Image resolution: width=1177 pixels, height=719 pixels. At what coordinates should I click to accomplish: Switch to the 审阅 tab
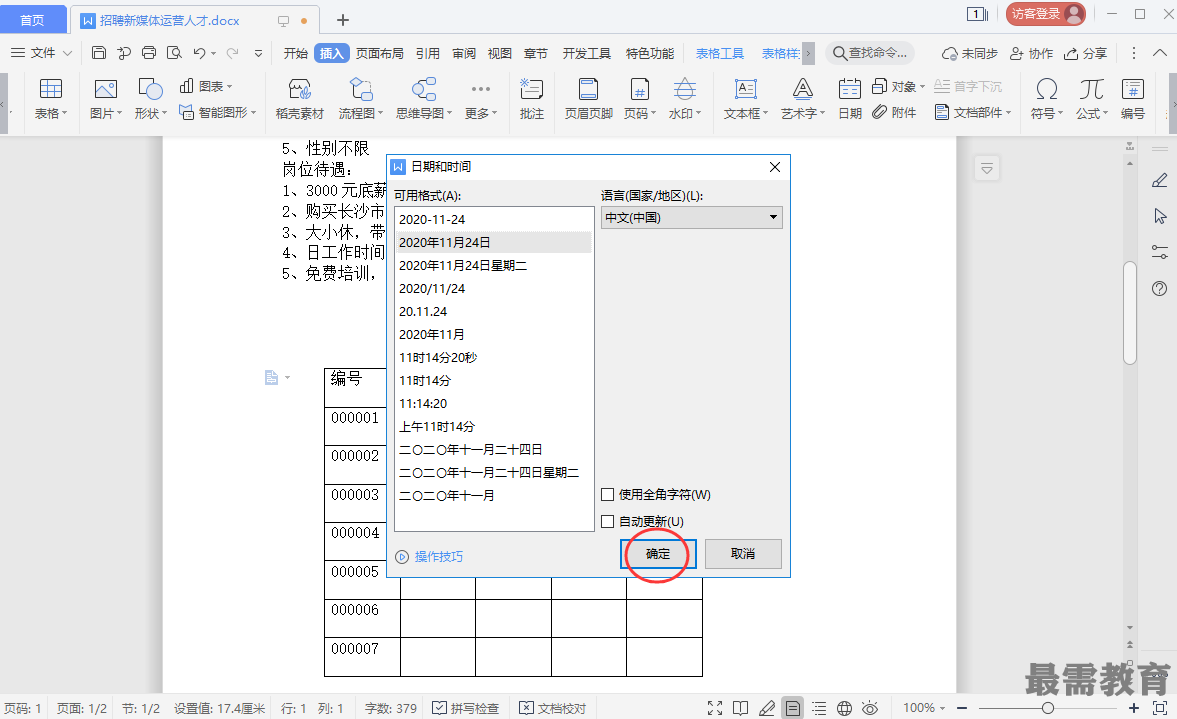click(464, 53)
